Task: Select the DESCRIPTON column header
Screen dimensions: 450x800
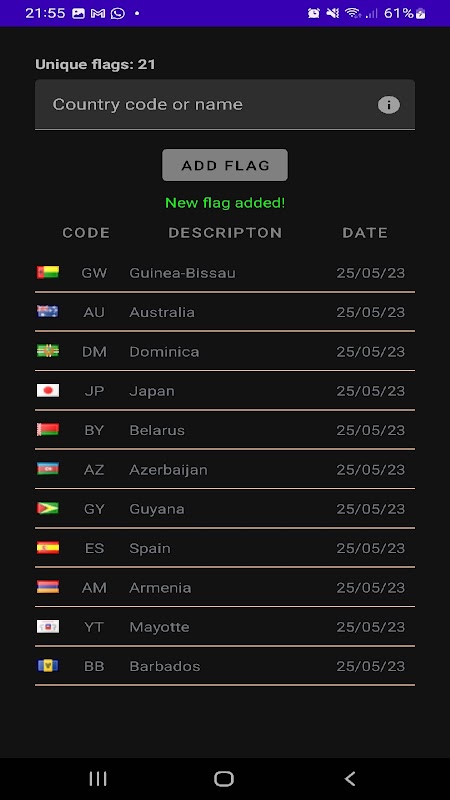Action: pyautogui.click(x=225, y=233)
